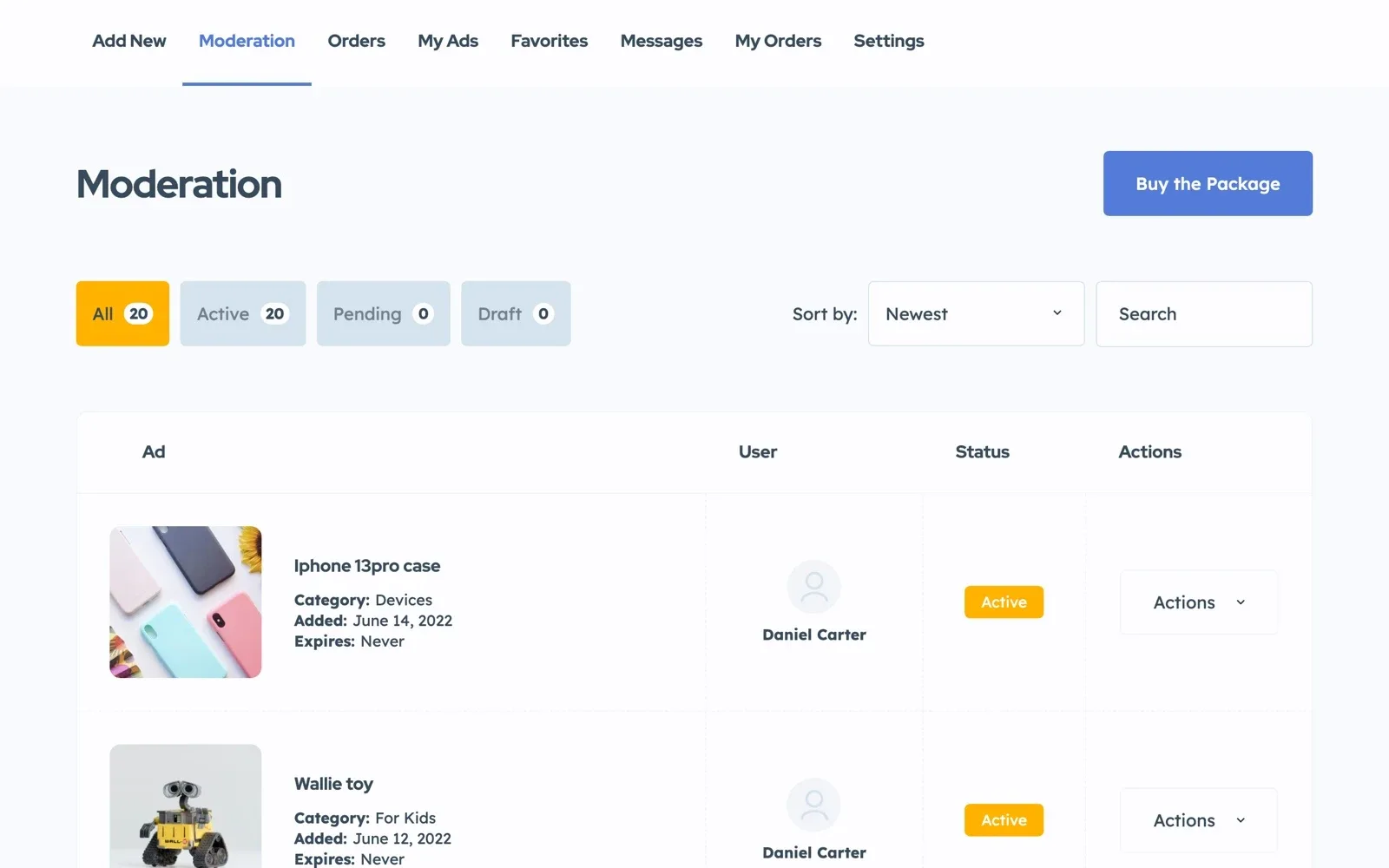Open the Sort by Newest dropdown
1389x868 pixels.
click(976, 313)
